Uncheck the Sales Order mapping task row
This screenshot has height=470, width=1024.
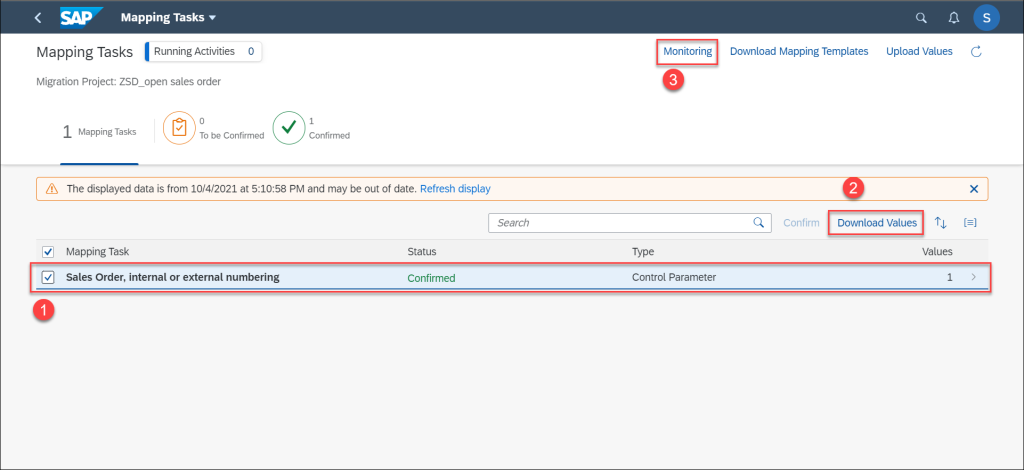(48, 277)
